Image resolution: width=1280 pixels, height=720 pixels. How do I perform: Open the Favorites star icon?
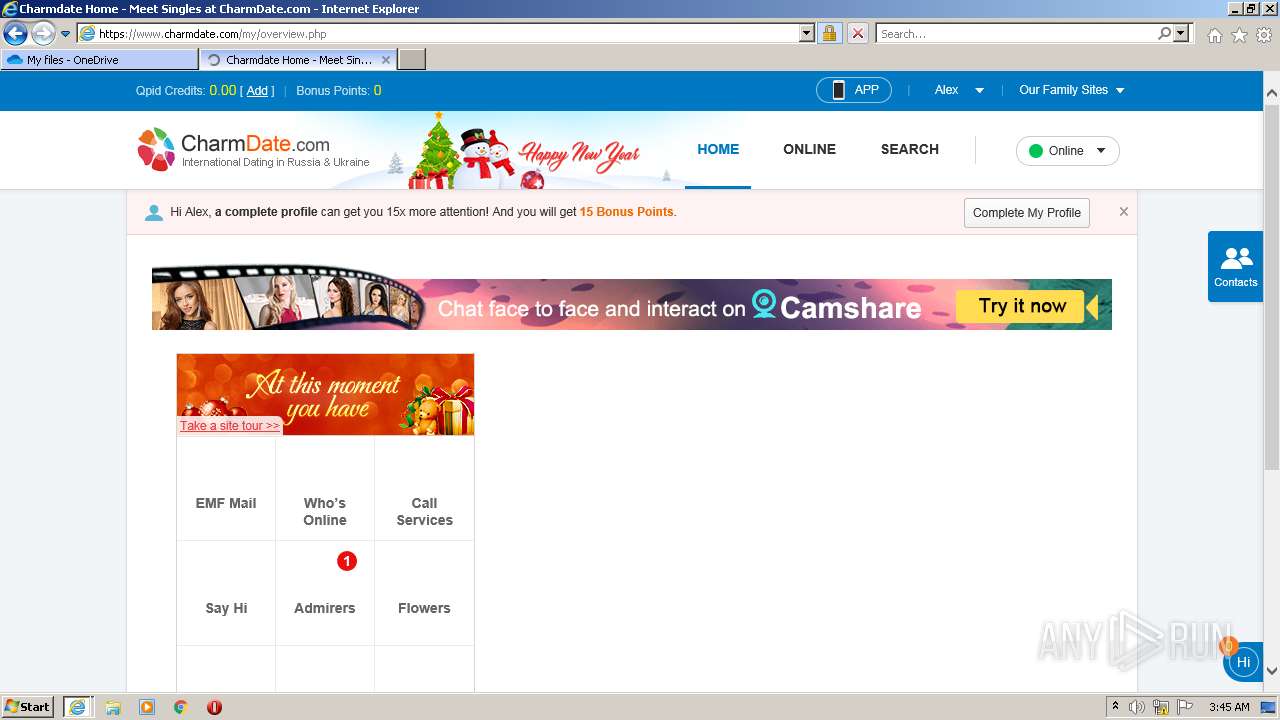point(1239,35)
